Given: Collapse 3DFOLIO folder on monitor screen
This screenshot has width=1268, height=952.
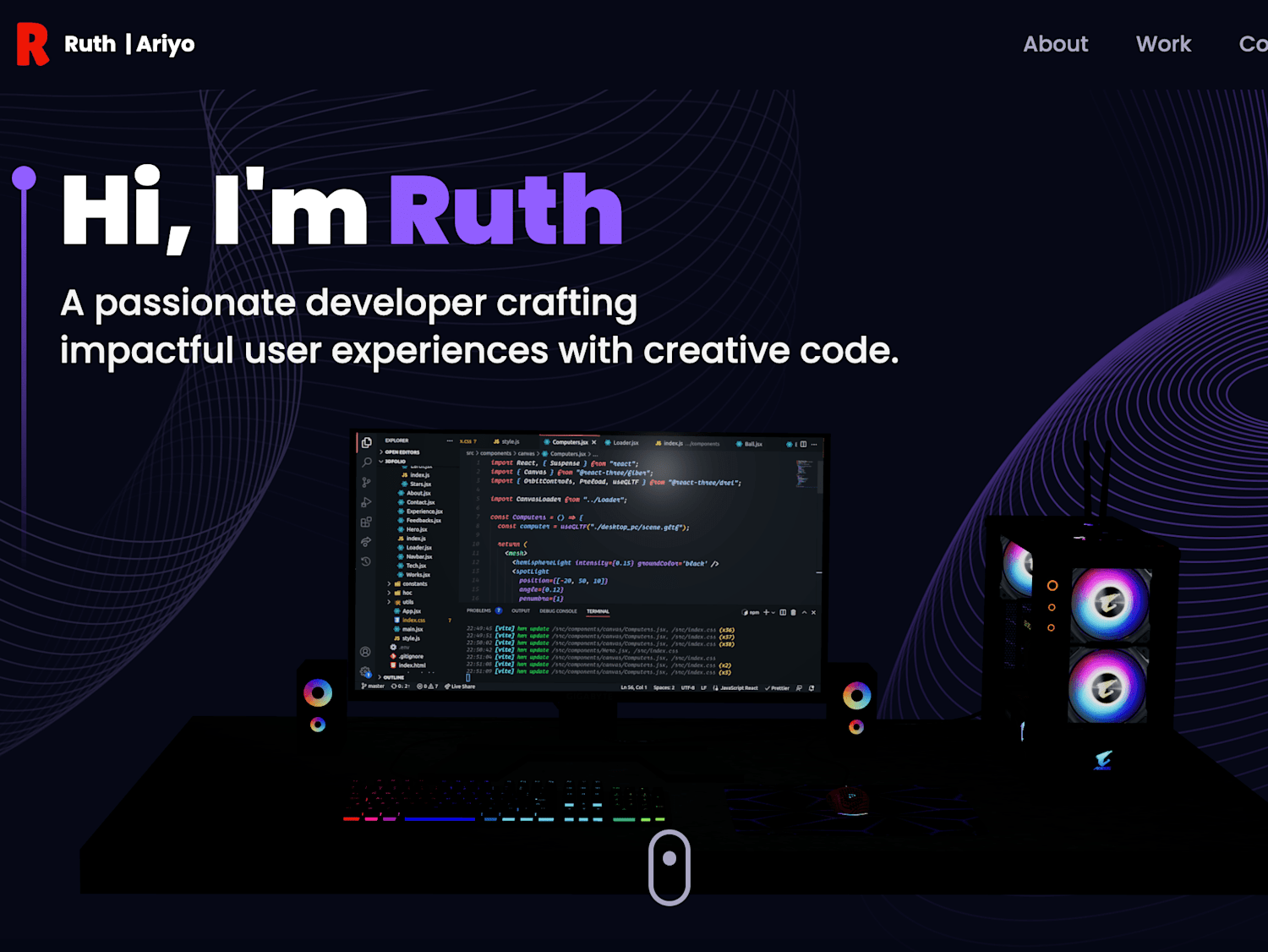Looking at the screenshot, I should (392, 462).
